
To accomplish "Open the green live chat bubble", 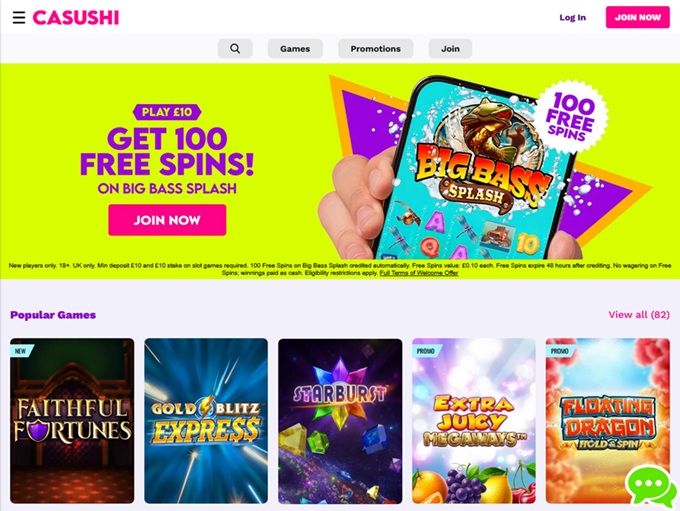I will point(651,486).
